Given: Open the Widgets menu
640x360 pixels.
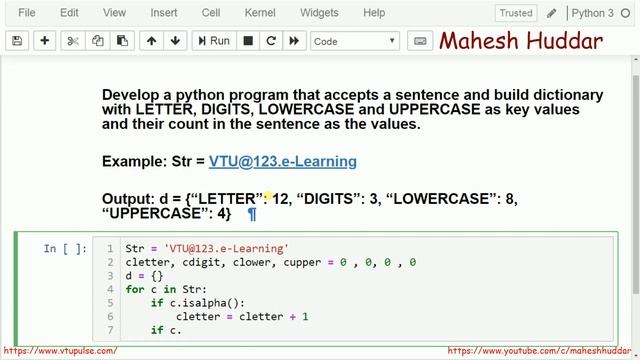Looking at the screenshot, I should click(319, 13).
